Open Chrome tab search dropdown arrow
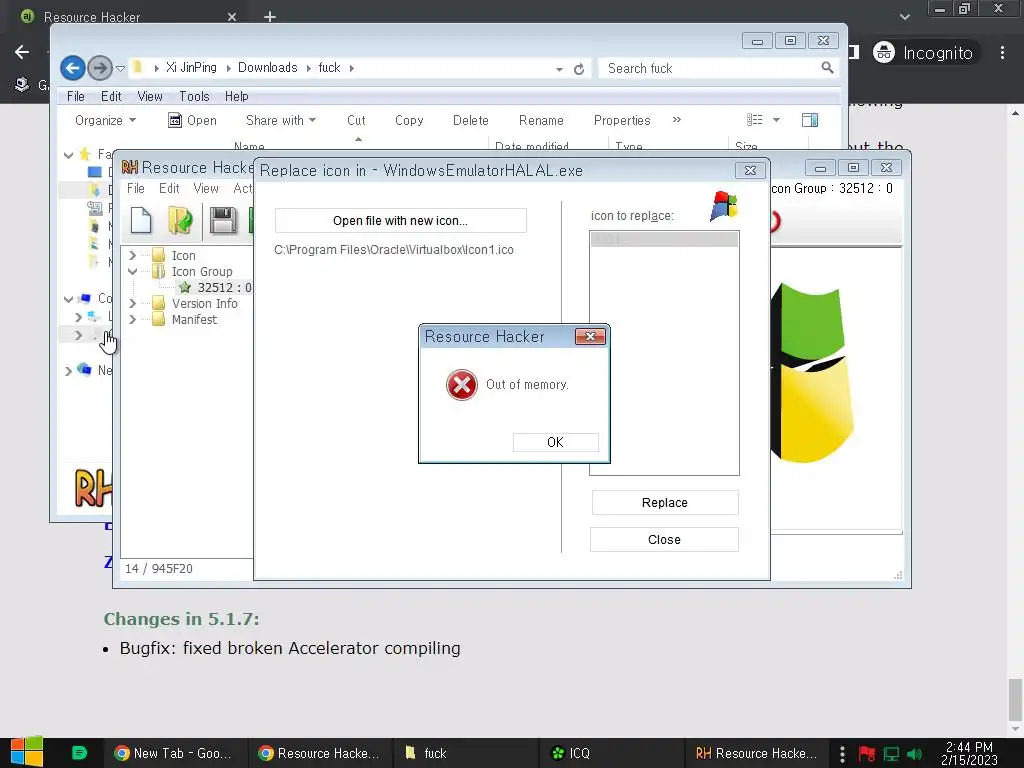Screen dimensions: 1024x768 [904, 17]
